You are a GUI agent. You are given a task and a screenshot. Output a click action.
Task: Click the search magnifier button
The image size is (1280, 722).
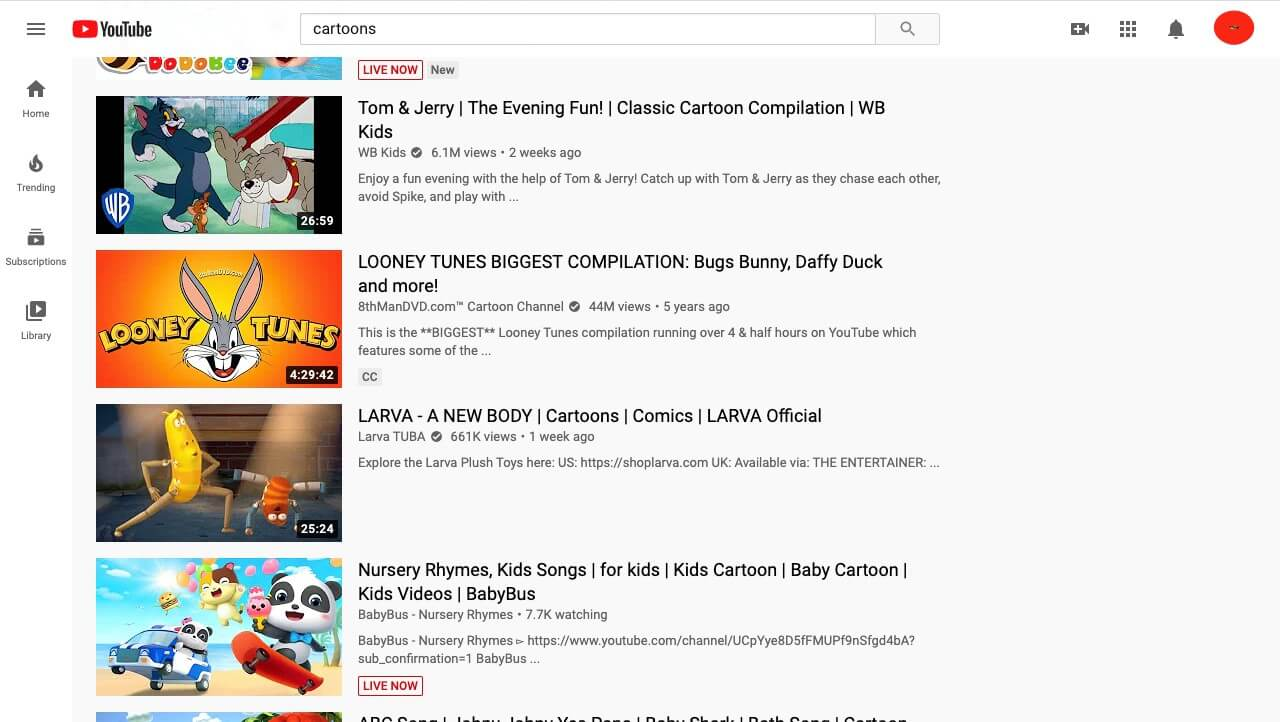pyautogui.click(x=907, y=29)
